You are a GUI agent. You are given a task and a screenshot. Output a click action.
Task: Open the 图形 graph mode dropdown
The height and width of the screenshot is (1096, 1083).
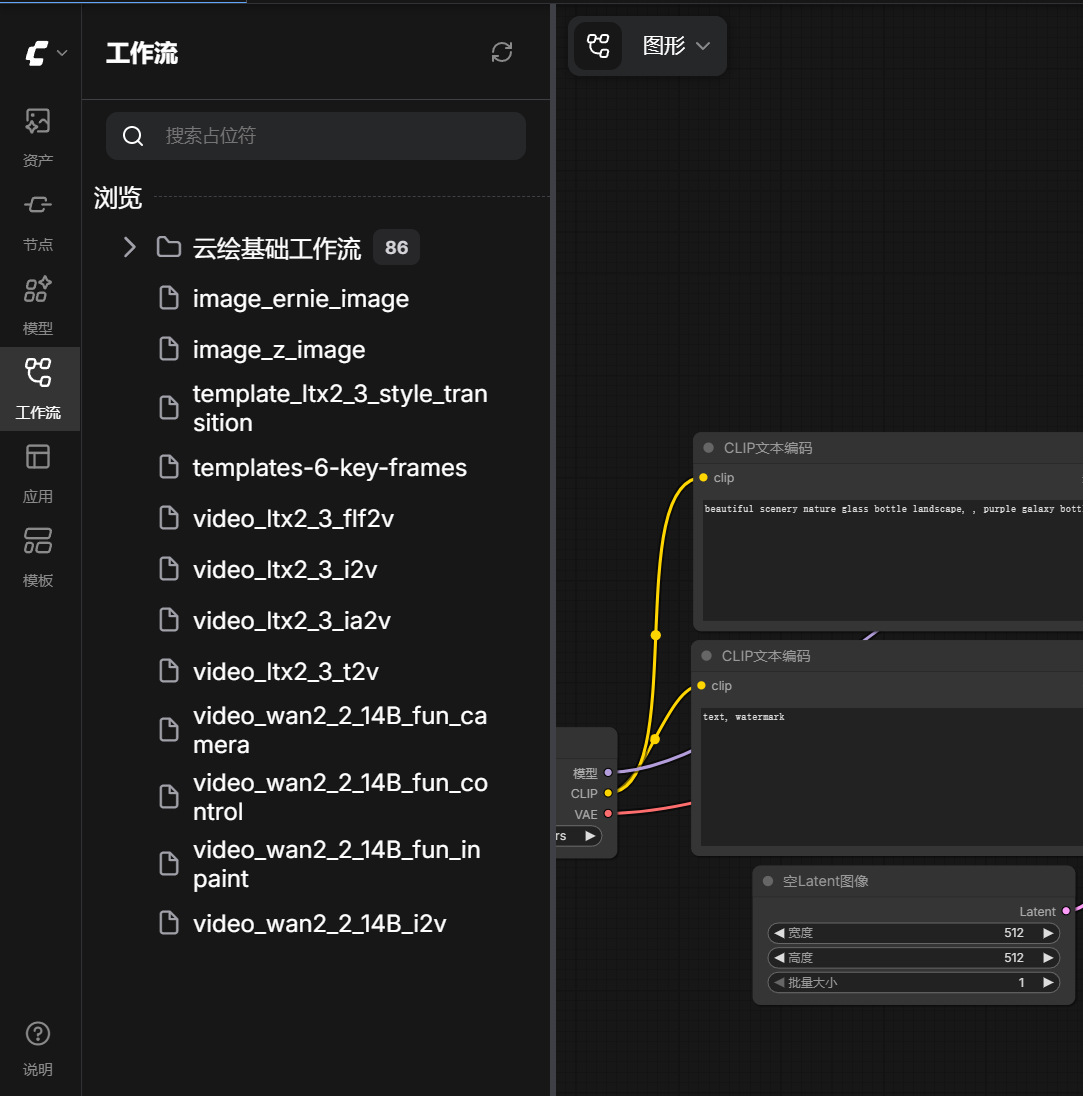pos(676,46)
